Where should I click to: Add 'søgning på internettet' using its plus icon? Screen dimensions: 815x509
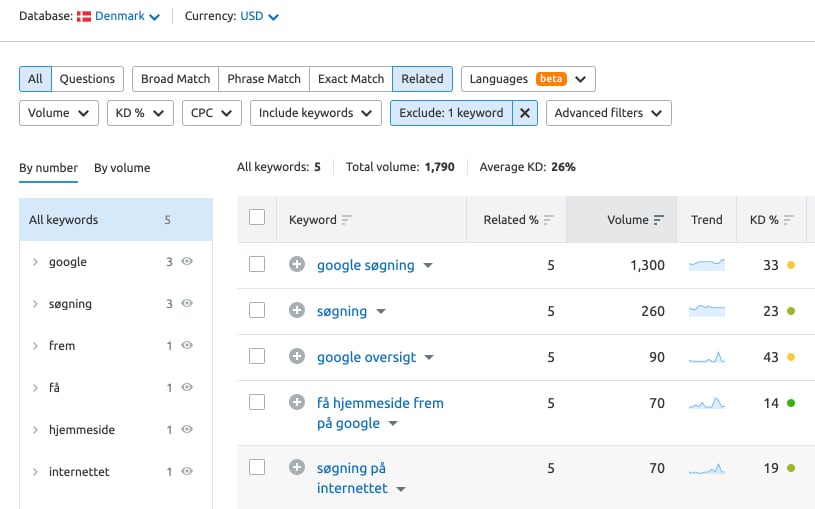click(297, 467)
